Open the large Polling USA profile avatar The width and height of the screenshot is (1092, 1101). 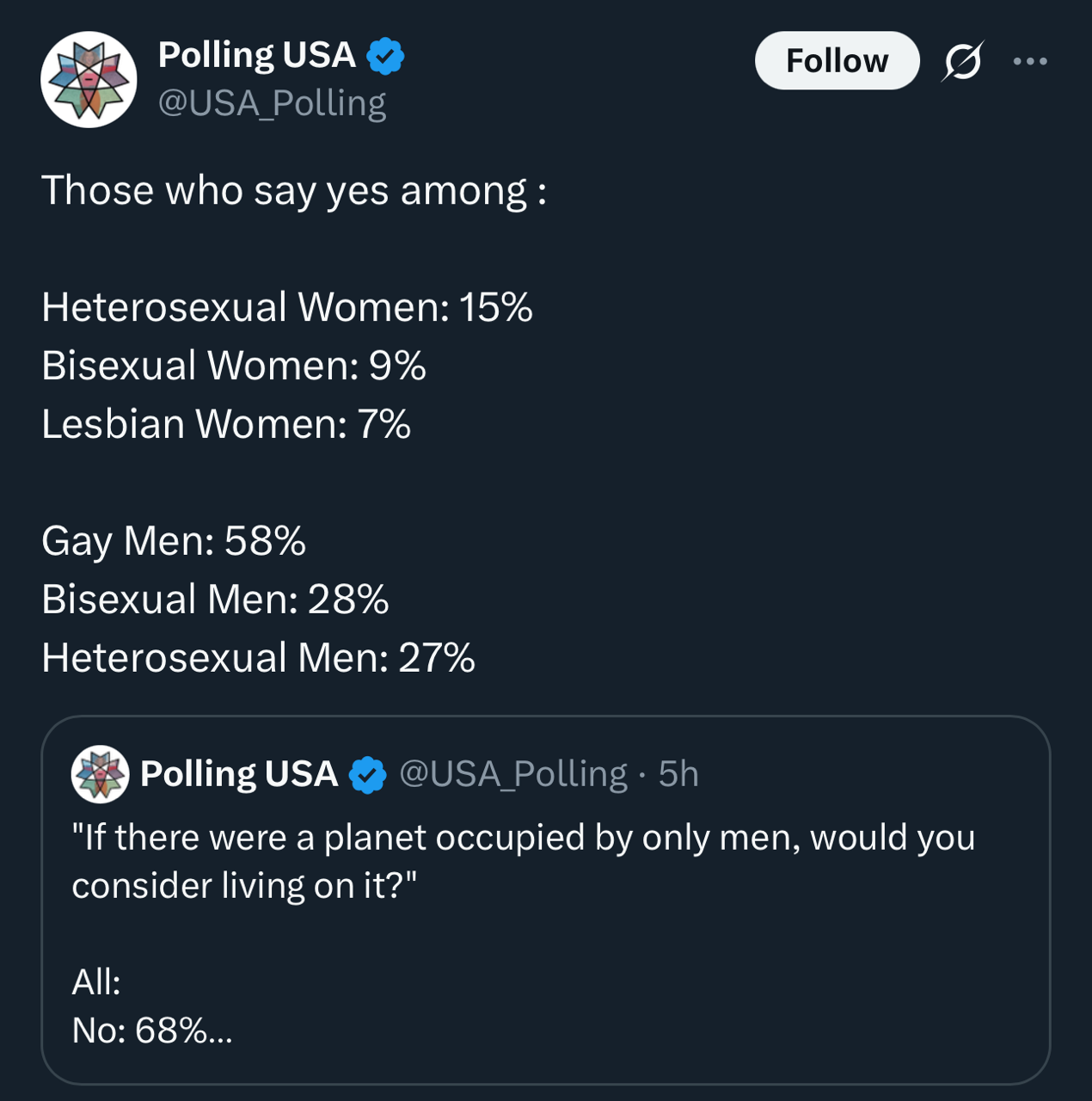(89, 80)
